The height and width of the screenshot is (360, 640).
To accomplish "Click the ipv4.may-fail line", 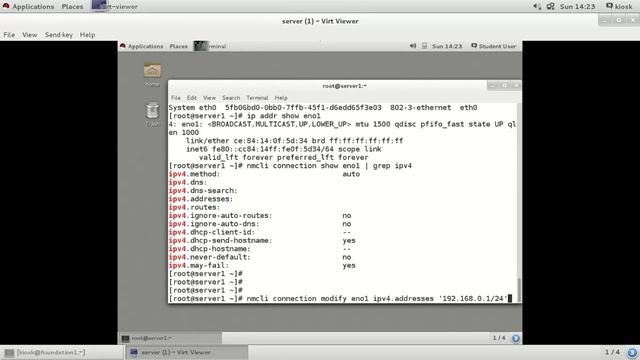I will point(262,265).
